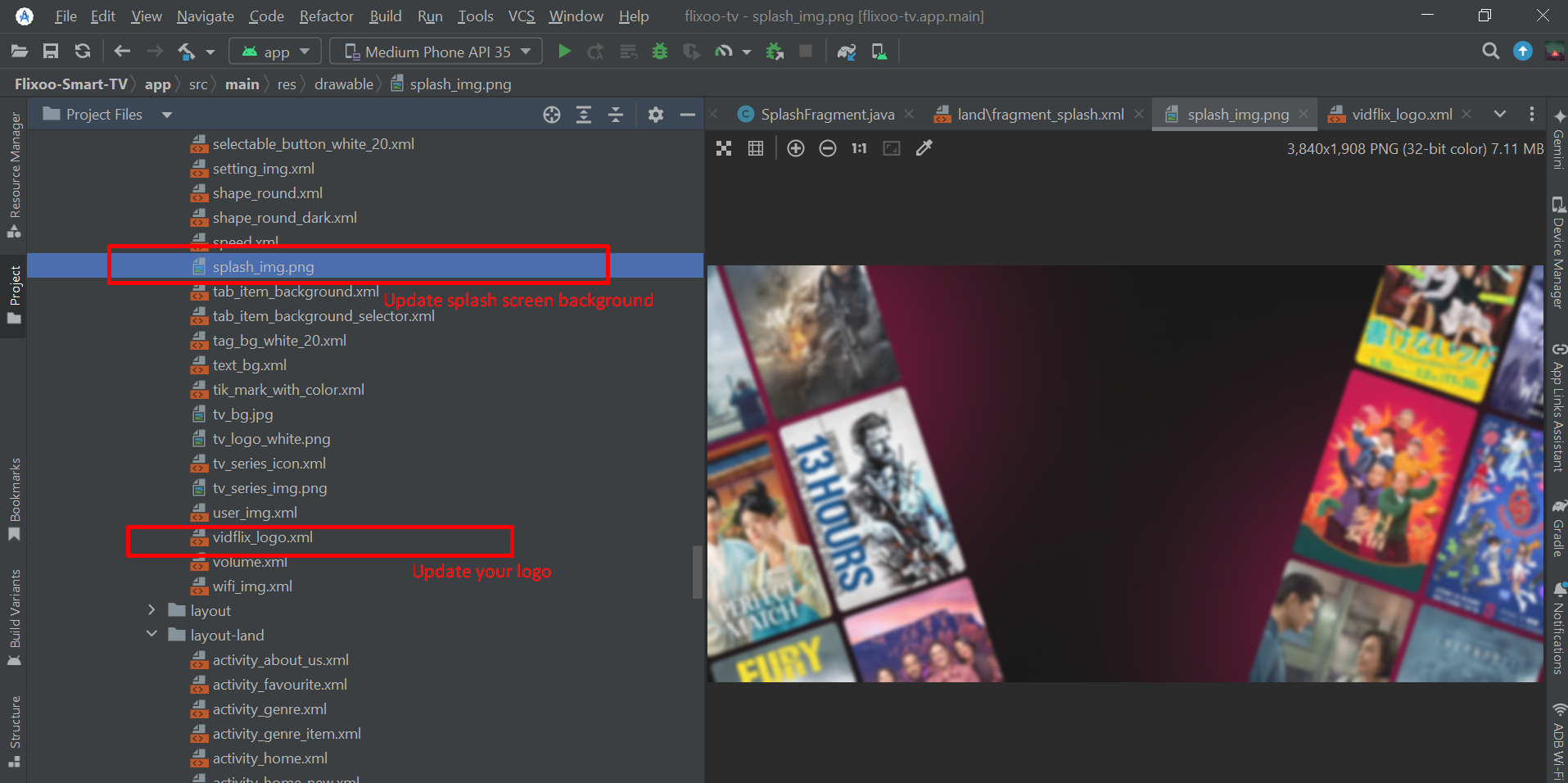The width and height of the screenshot is (1568, 783).
Task: Click Search Everywhere magnifier icon
Action: point(1490,52)
